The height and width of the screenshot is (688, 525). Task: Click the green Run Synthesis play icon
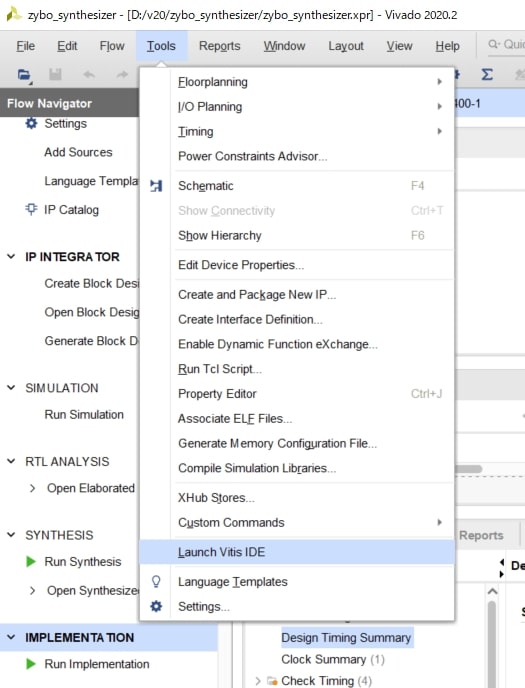click(31, 561)
